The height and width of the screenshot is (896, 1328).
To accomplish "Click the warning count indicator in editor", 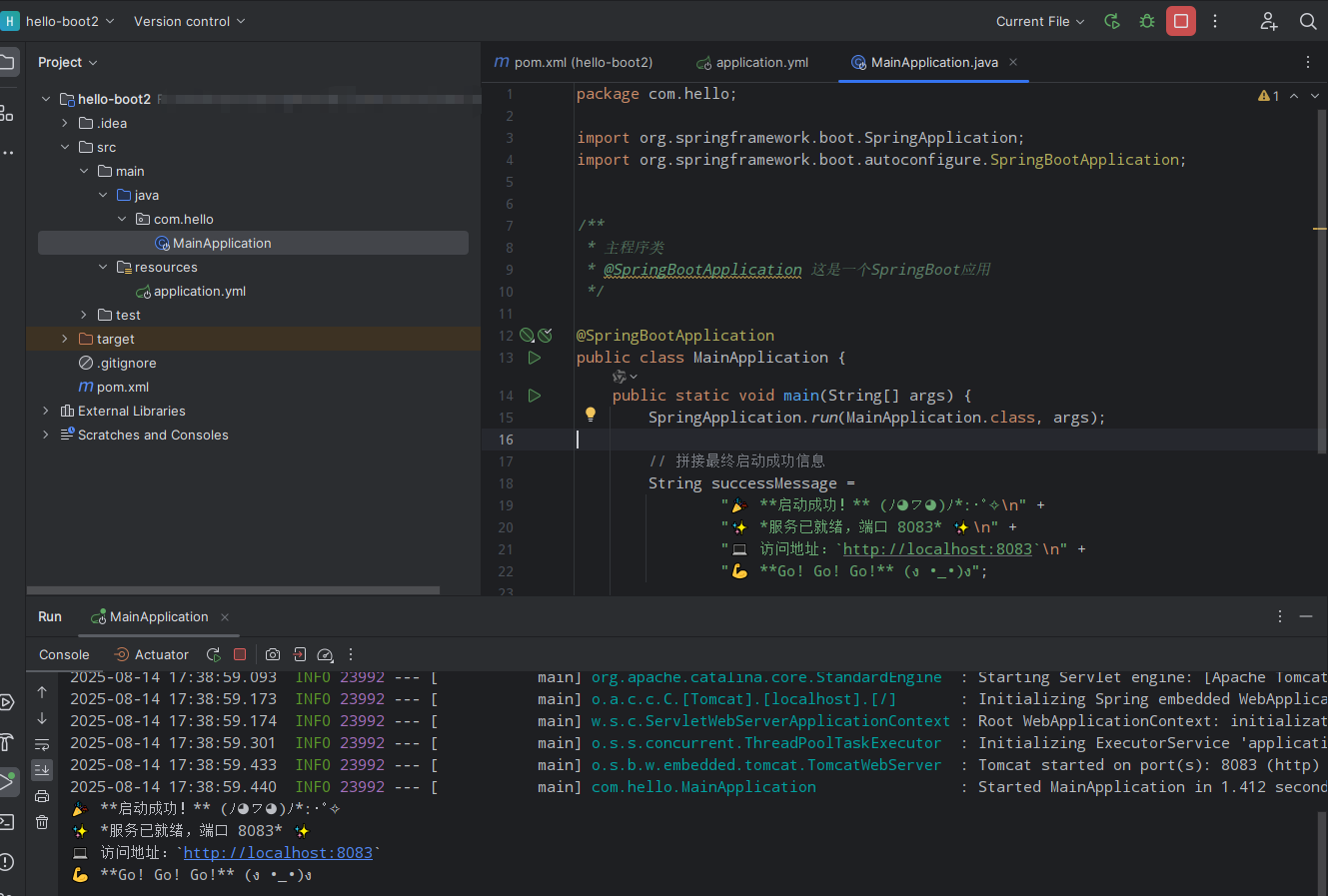I will tap(1268, 96).
